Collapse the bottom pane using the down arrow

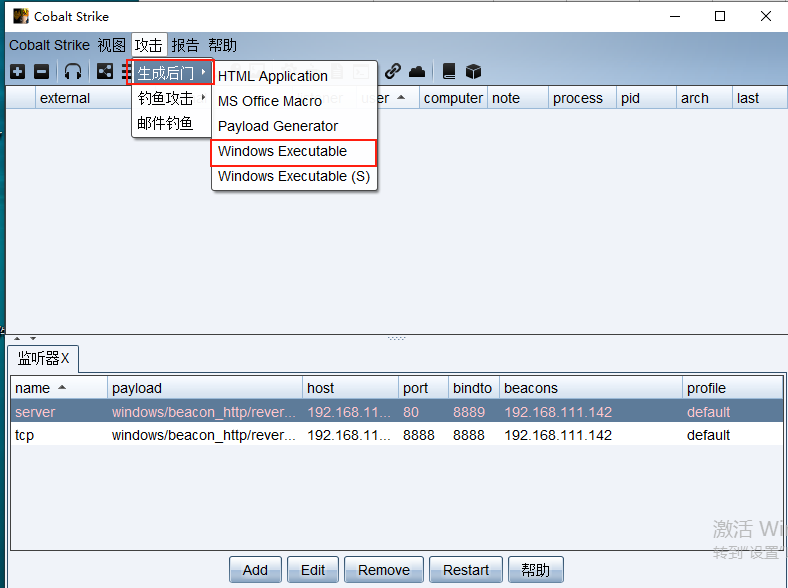point(33,339)
